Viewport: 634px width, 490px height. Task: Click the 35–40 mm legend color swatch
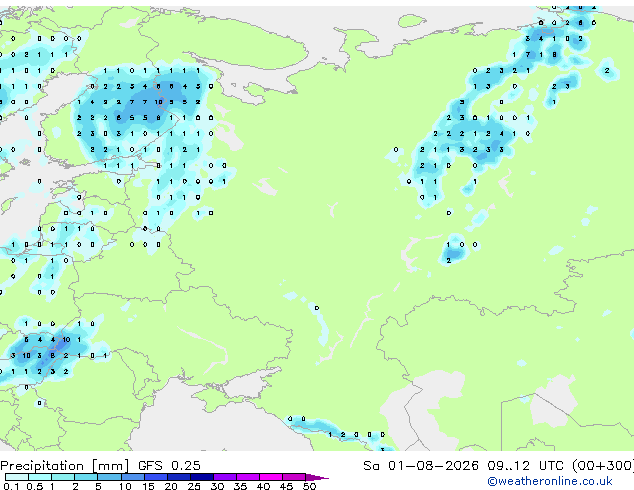click(247, 477)
